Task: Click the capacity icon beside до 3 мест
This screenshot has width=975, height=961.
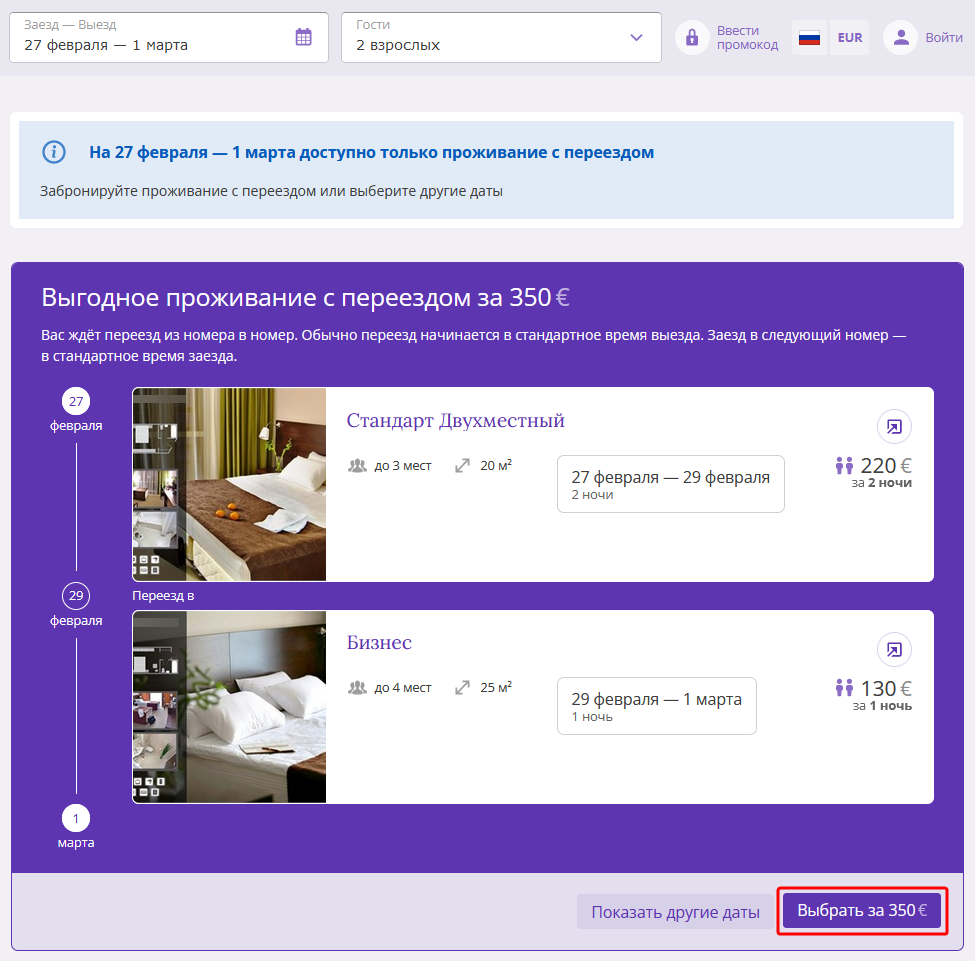Action: 357,465
